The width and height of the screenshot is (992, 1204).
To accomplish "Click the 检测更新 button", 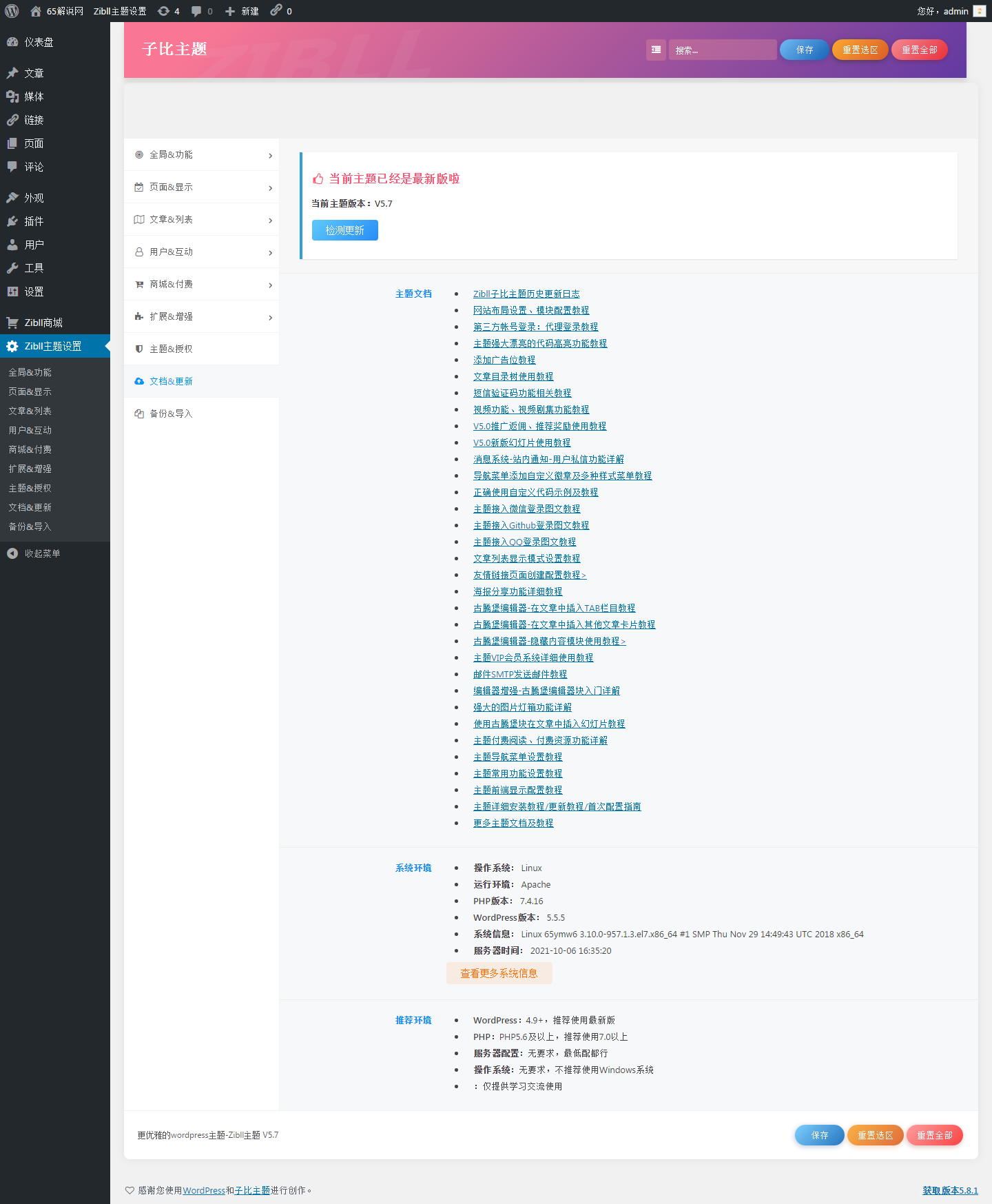I will [345, 230].
